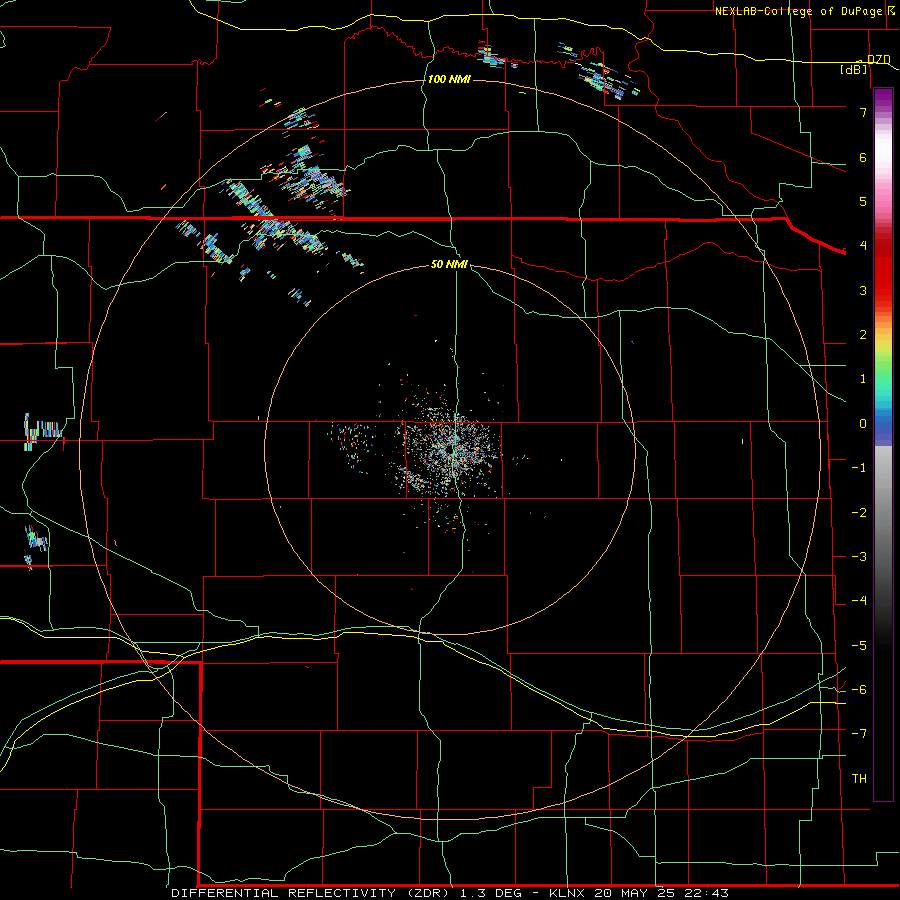Click the 1 value on the color scale
The image size is (900, 900).
point(863,379)
